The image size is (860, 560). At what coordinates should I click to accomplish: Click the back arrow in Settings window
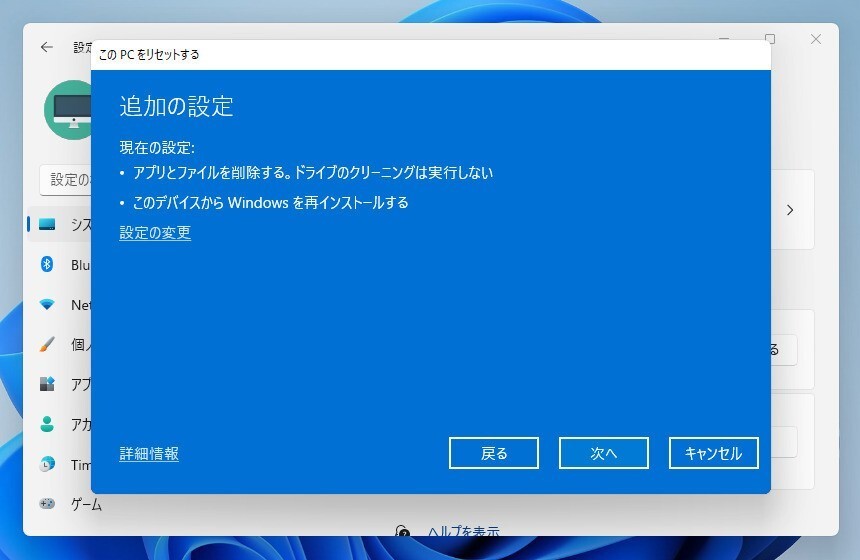click(x=47, y=47)
